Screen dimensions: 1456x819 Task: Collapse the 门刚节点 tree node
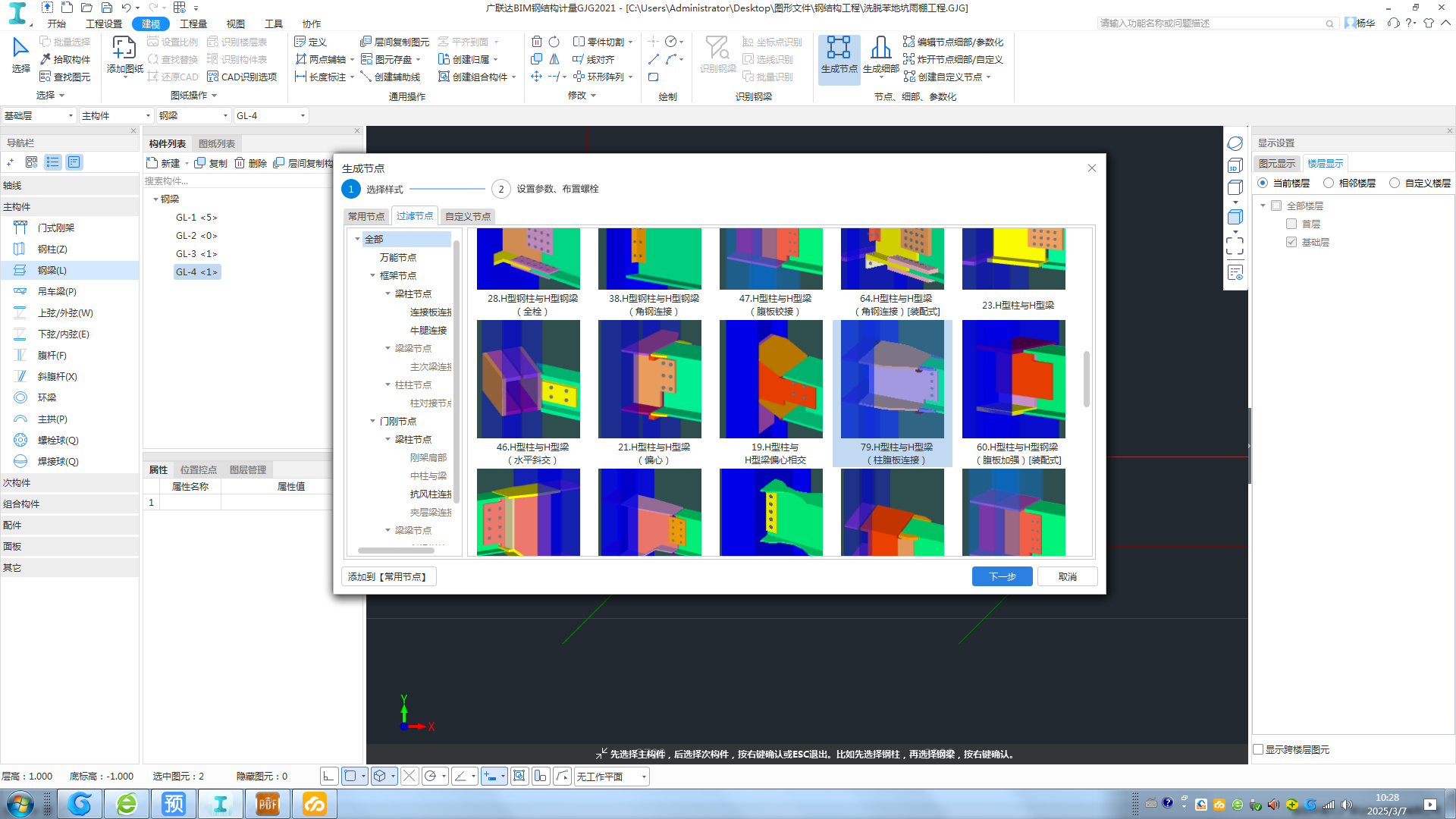372,421
